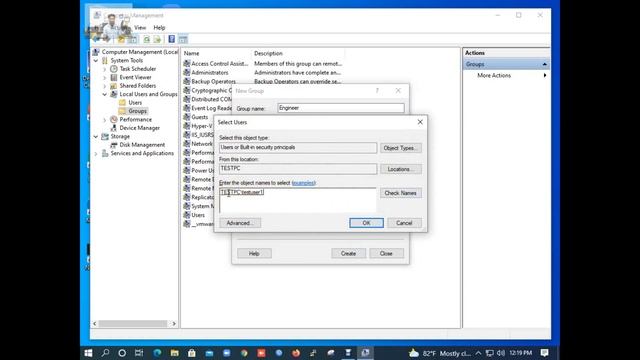This screenshot has width=640, height=360.
Task: Click the blue Help toolbar icon
Action: click(172, 39)
